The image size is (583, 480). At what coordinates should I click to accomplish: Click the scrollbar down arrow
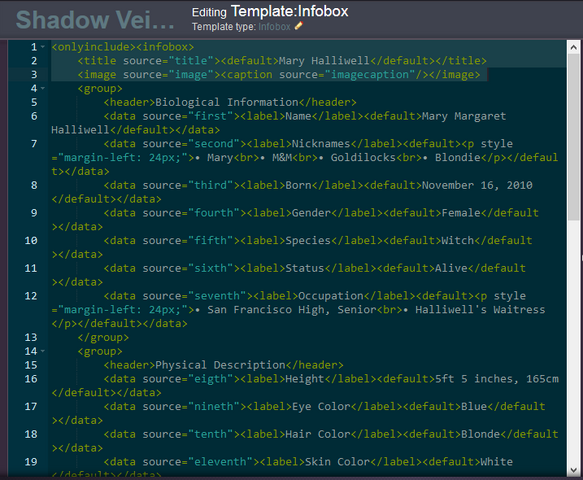coord(573,470)
